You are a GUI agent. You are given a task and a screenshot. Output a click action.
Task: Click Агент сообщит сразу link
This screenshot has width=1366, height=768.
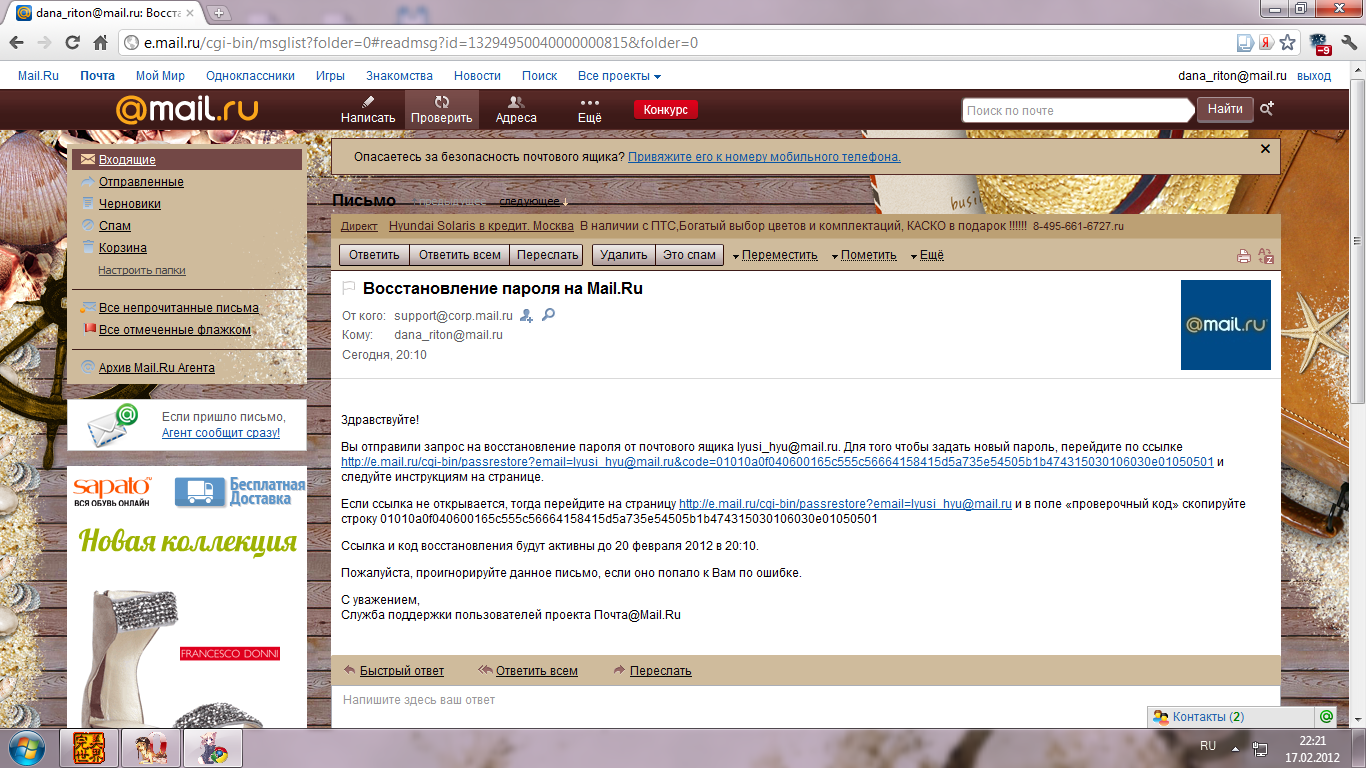click(x=221, y=433)
